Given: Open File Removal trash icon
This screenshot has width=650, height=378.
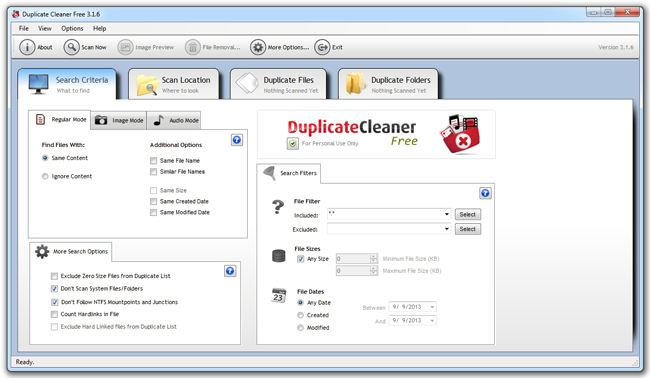Looking at the screenshot, I should click(192, 47).
